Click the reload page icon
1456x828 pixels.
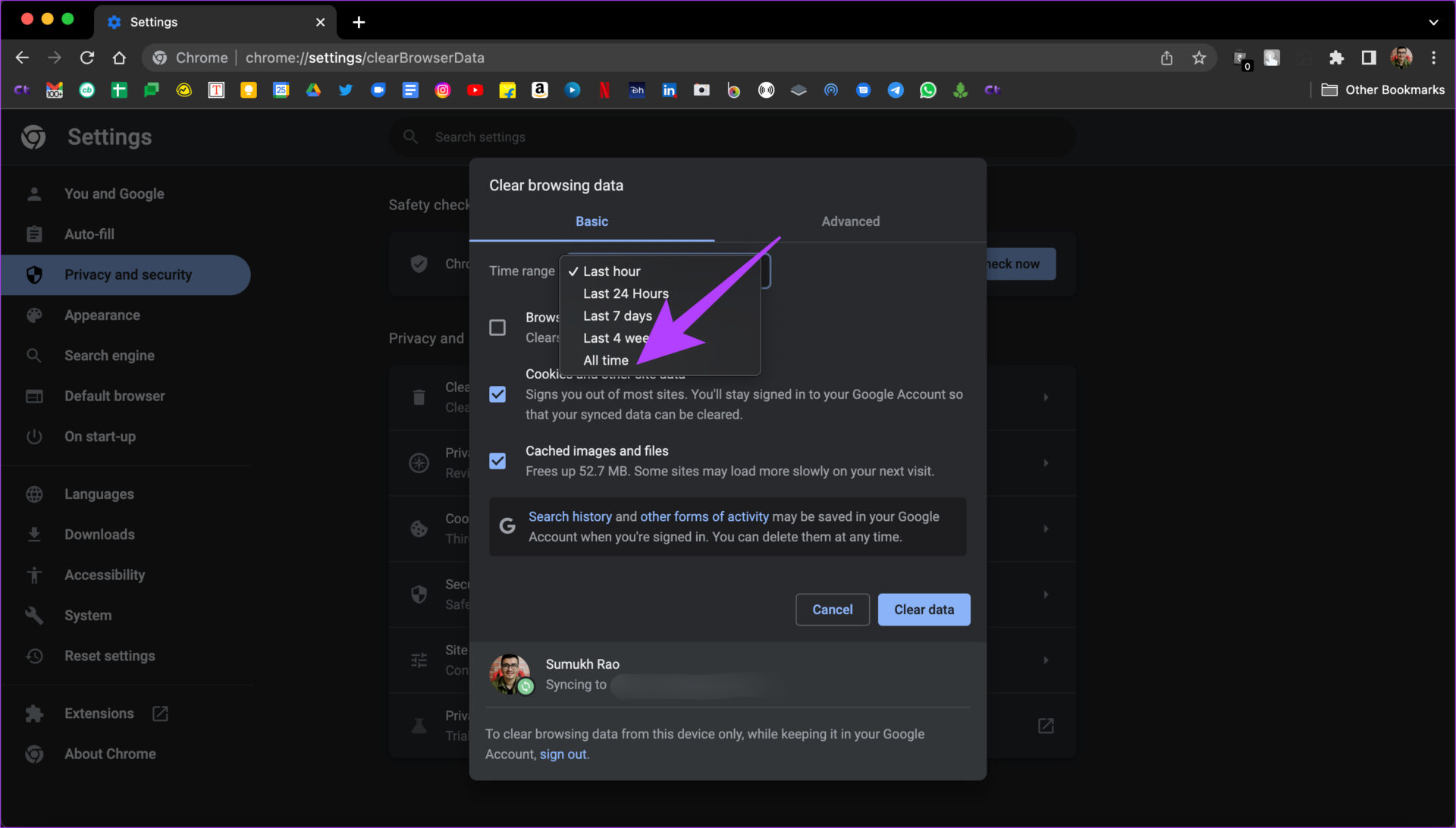coord(87,58)
